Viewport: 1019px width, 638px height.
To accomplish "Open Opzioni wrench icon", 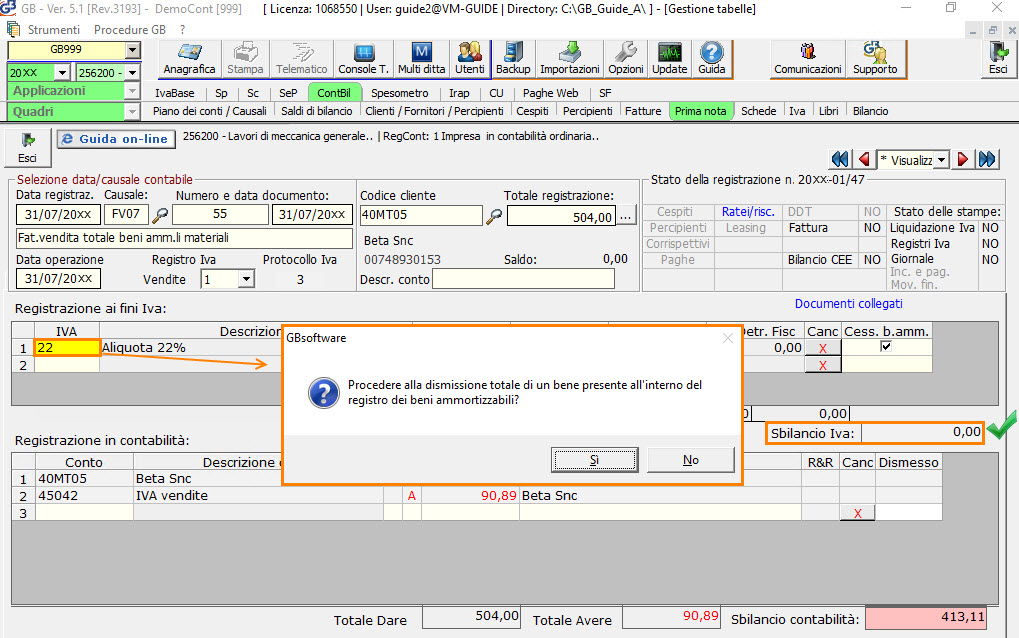I will pyautogui.click(x=626, y=58).
